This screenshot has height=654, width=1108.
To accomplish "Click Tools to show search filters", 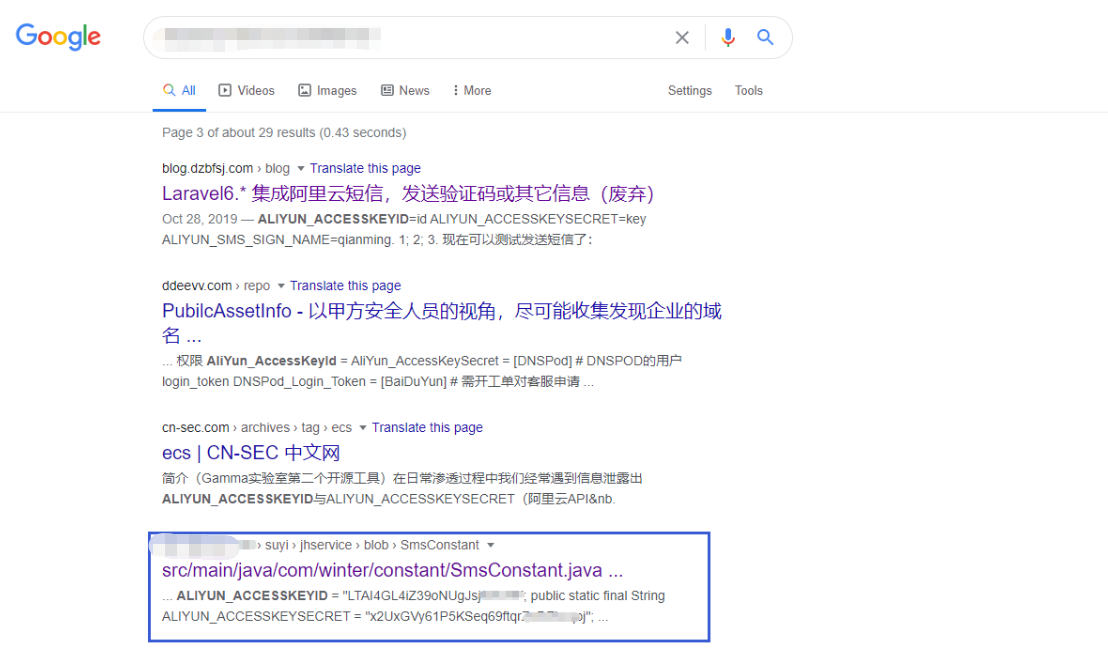I will tap(748, 90).
